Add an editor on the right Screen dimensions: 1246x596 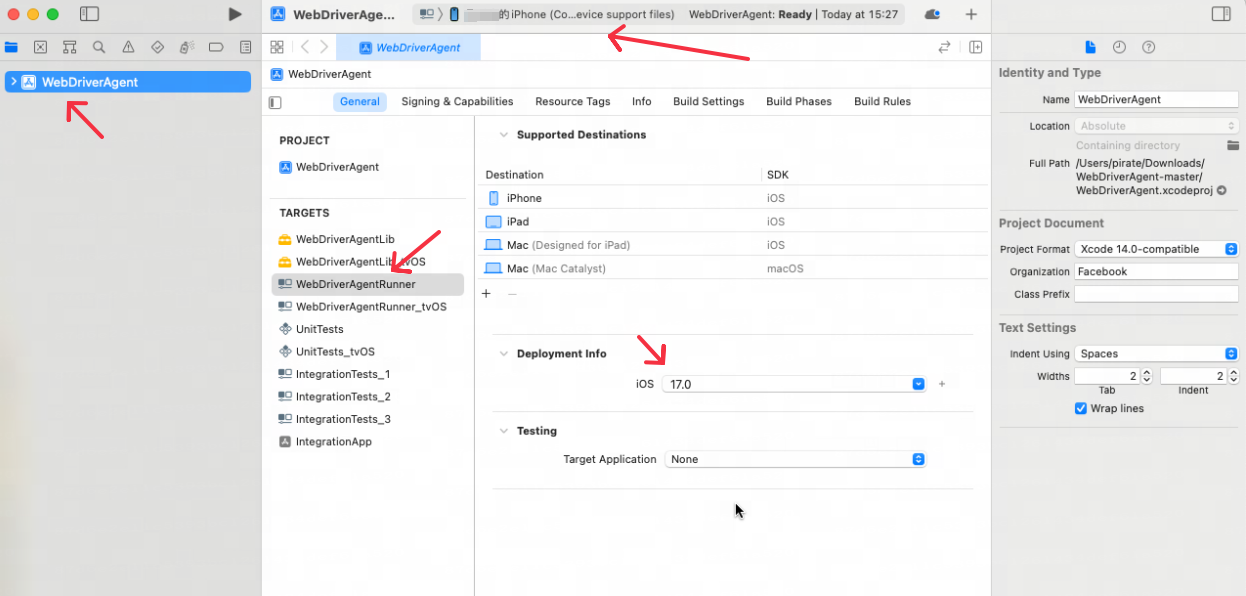(x=975, y=47)
